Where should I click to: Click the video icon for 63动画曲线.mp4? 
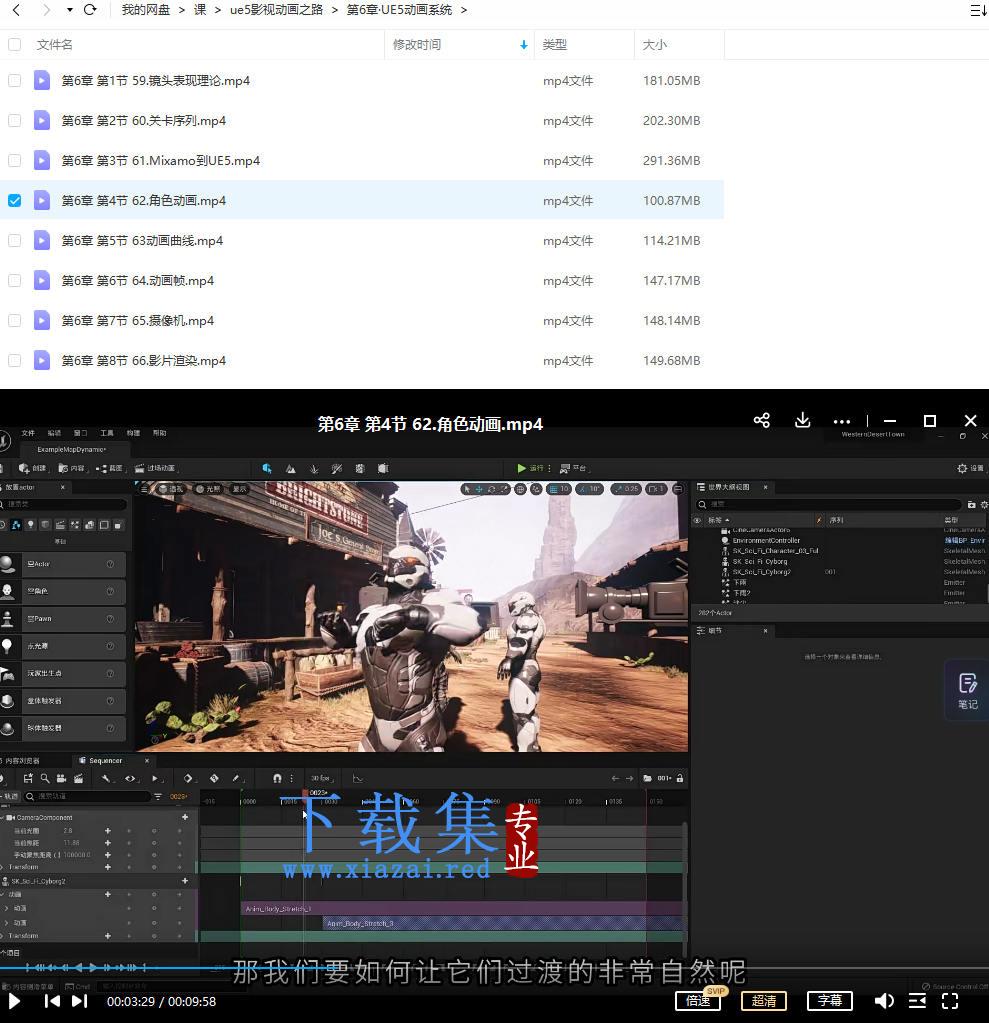click(x=42, y=241)
